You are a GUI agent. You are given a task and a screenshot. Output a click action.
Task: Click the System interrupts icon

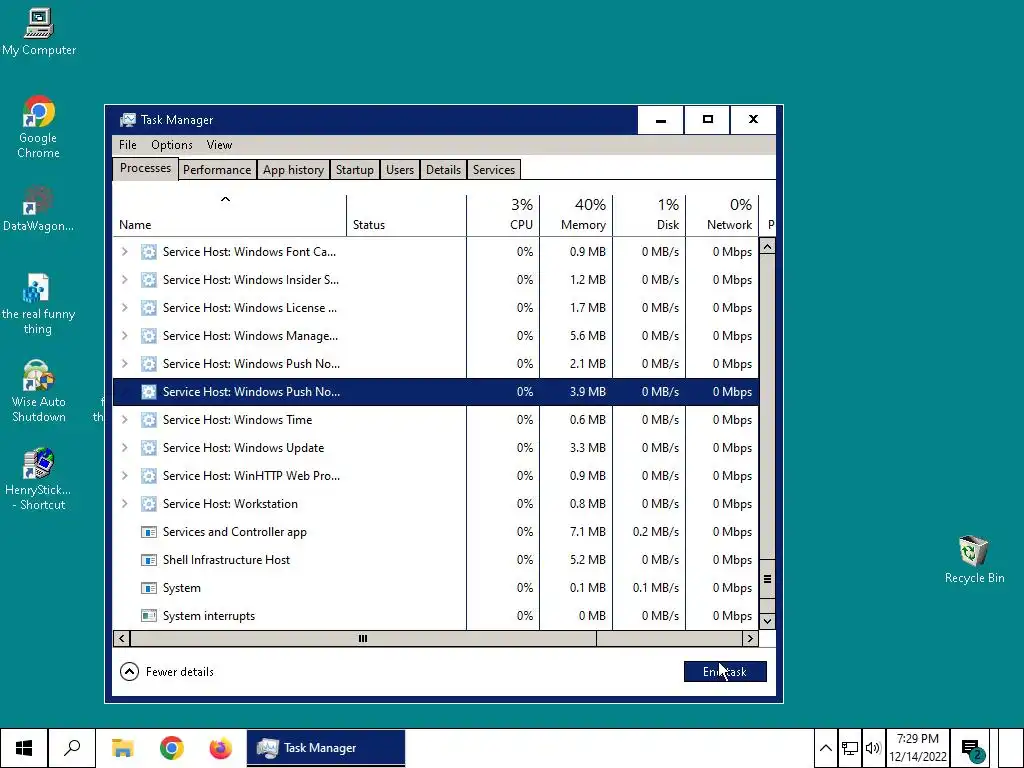[149, 616]
